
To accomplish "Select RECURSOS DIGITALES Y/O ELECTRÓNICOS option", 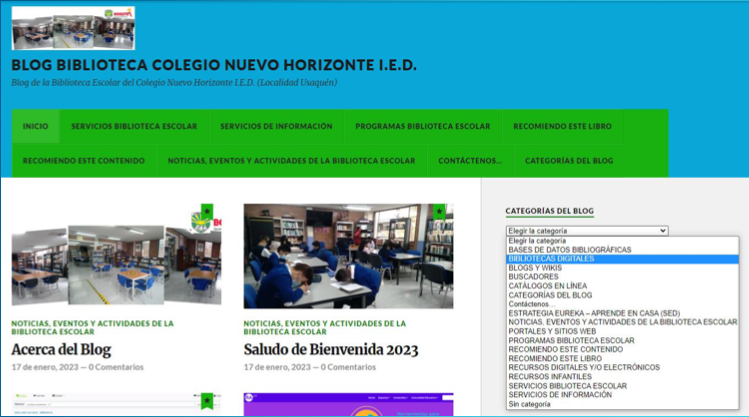I will click(x=622, y=368).
